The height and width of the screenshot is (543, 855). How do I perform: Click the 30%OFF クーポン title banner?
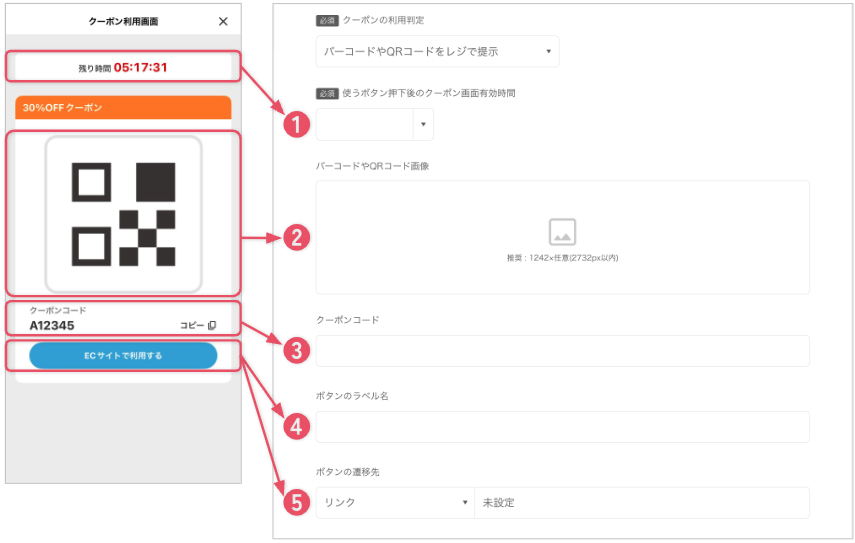pyautogui.click(x=123, y=107)
